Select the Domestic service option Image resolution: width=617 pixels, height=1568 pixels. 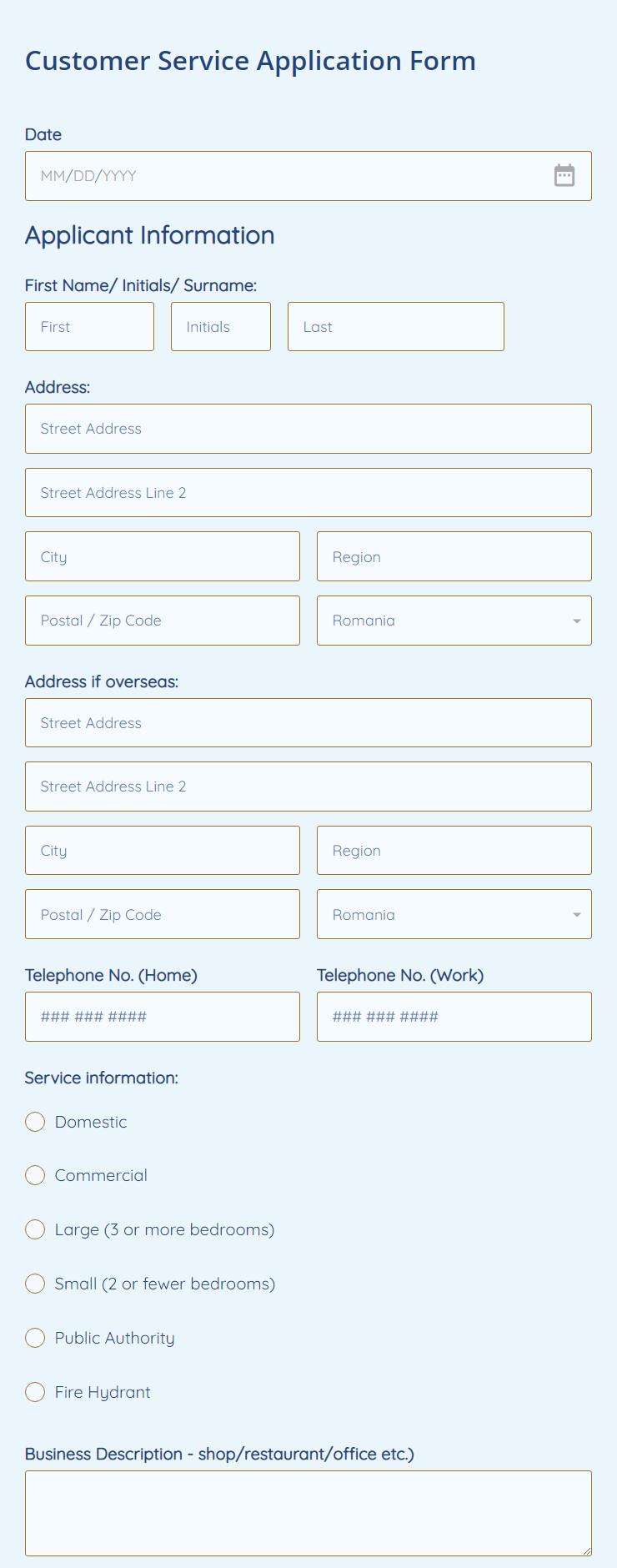pyautogui.click(x=35, y=1122)
